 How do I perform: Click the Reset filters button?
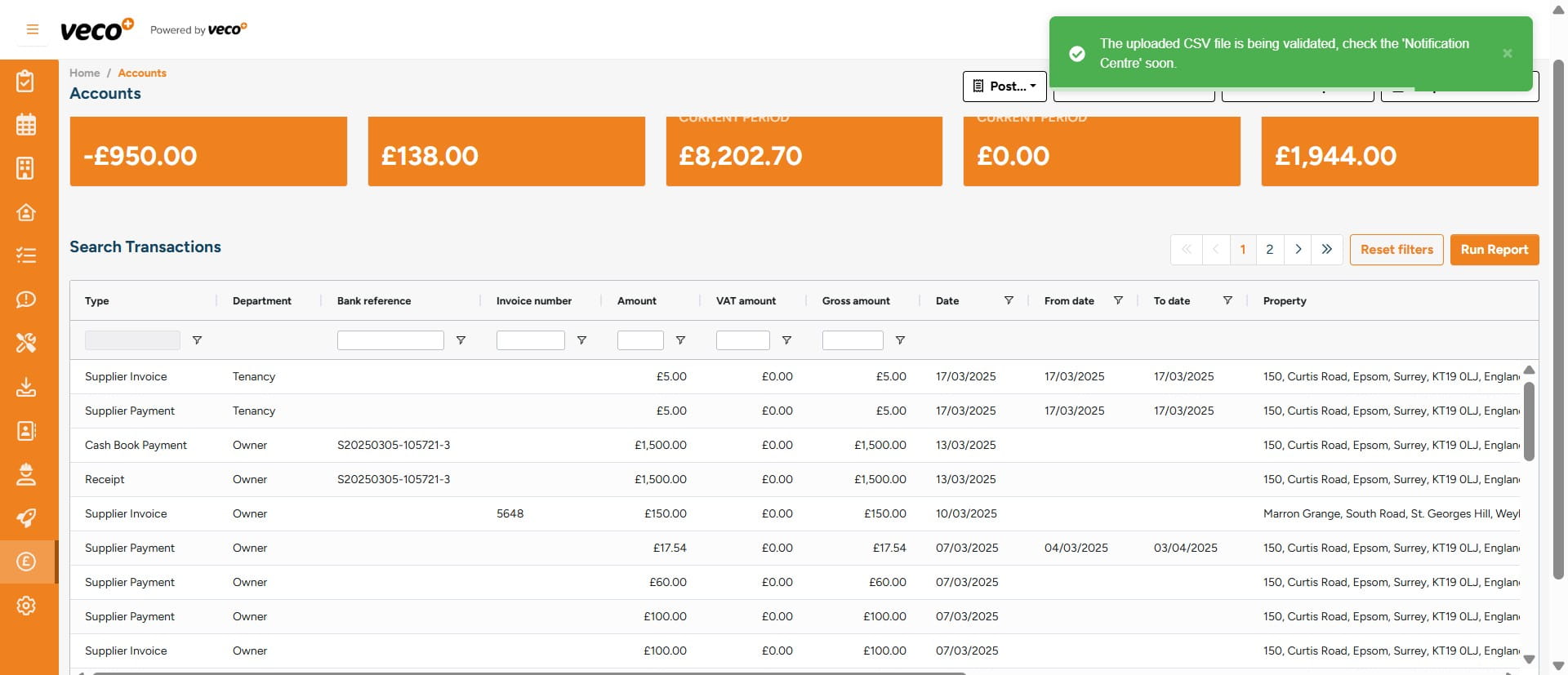[1396, 250]
